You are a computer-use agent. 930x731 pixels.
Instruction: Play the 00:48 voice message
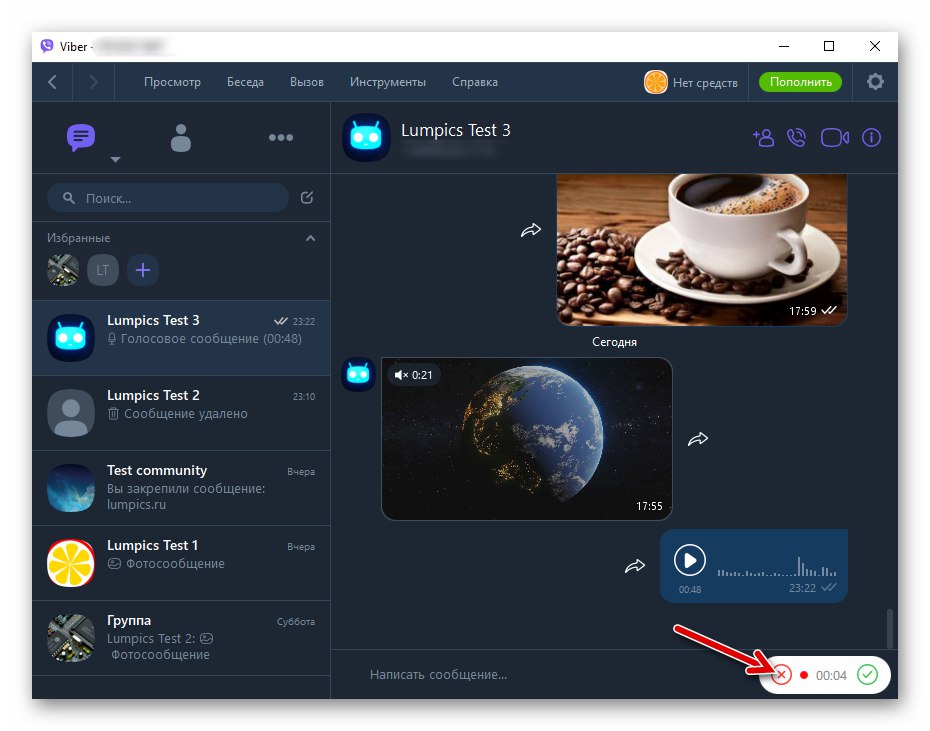[x=690, y=560]
